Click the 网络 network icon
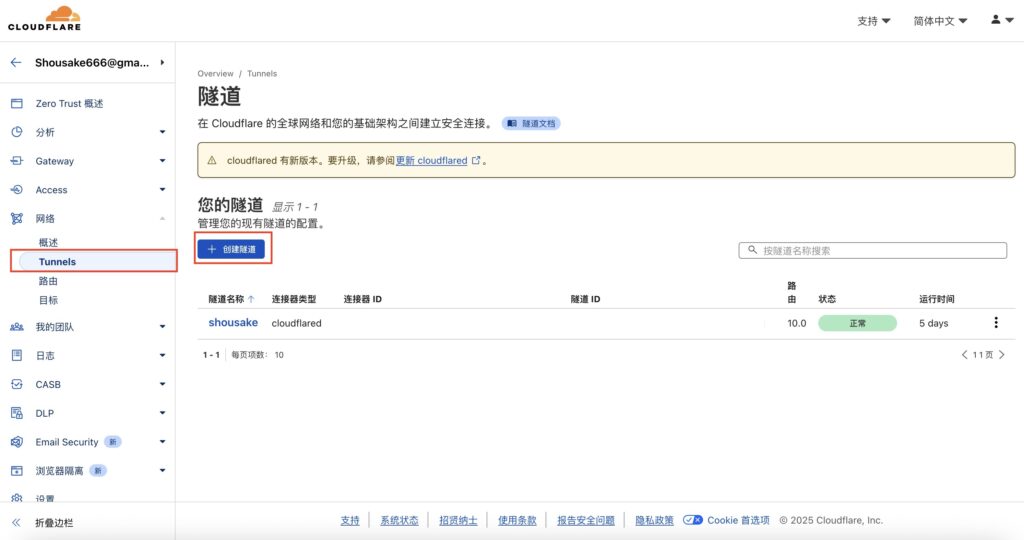 [17, 218]
